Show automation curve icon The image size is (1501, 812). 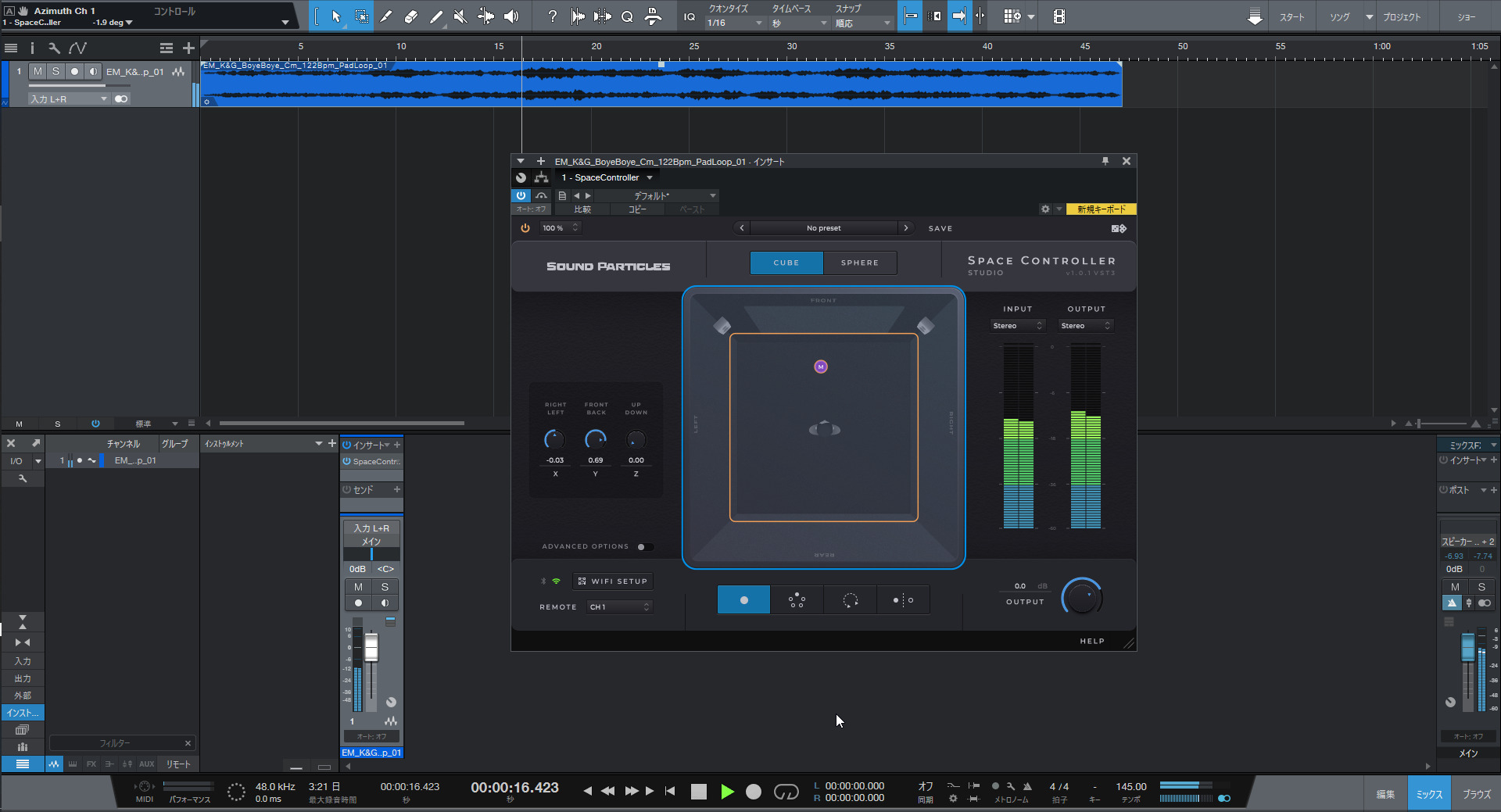pyautogui.click(x=77, y=48)
